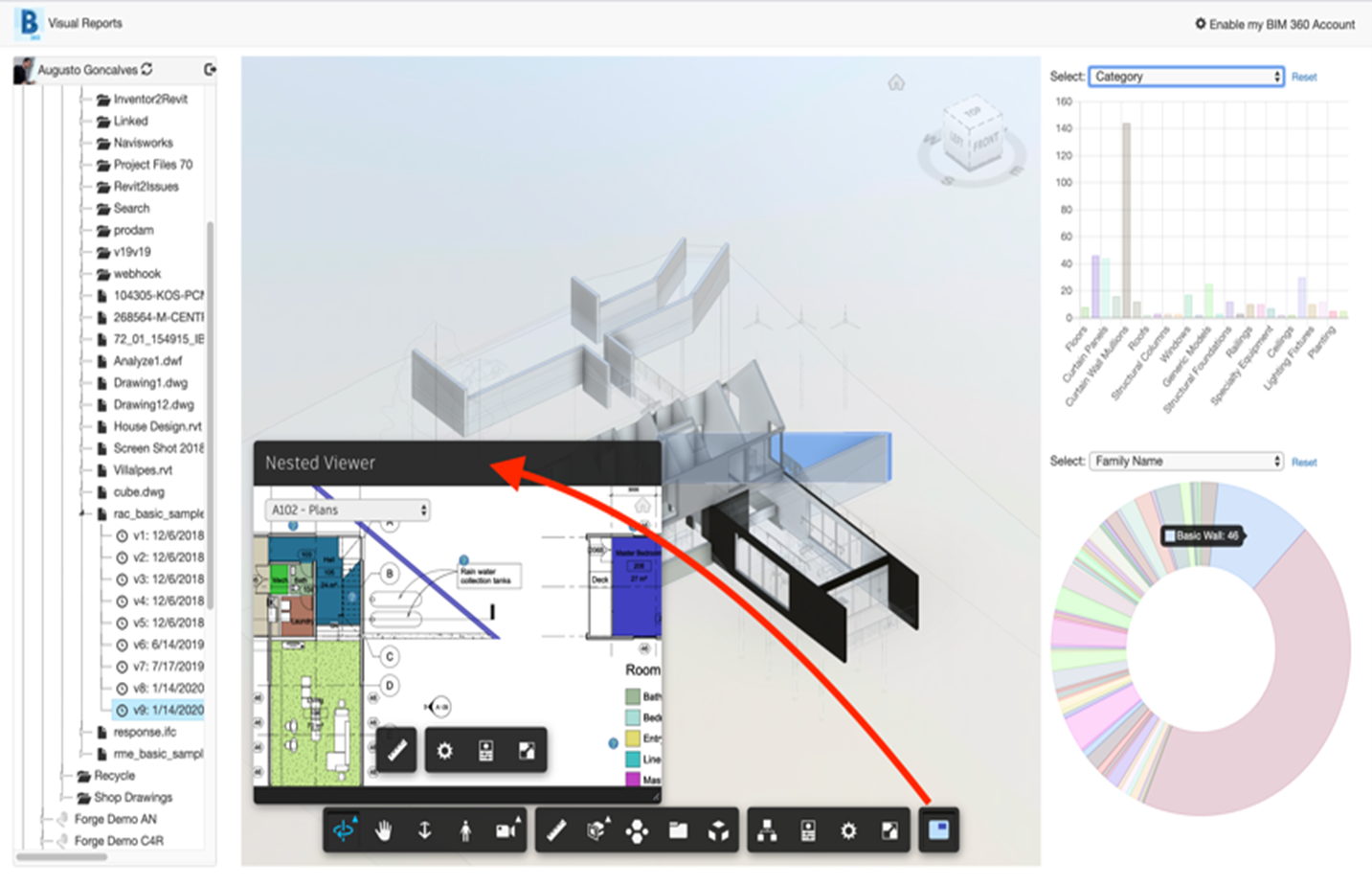
Task: Open the Category selection dropdown
Action: [1185, 76]
